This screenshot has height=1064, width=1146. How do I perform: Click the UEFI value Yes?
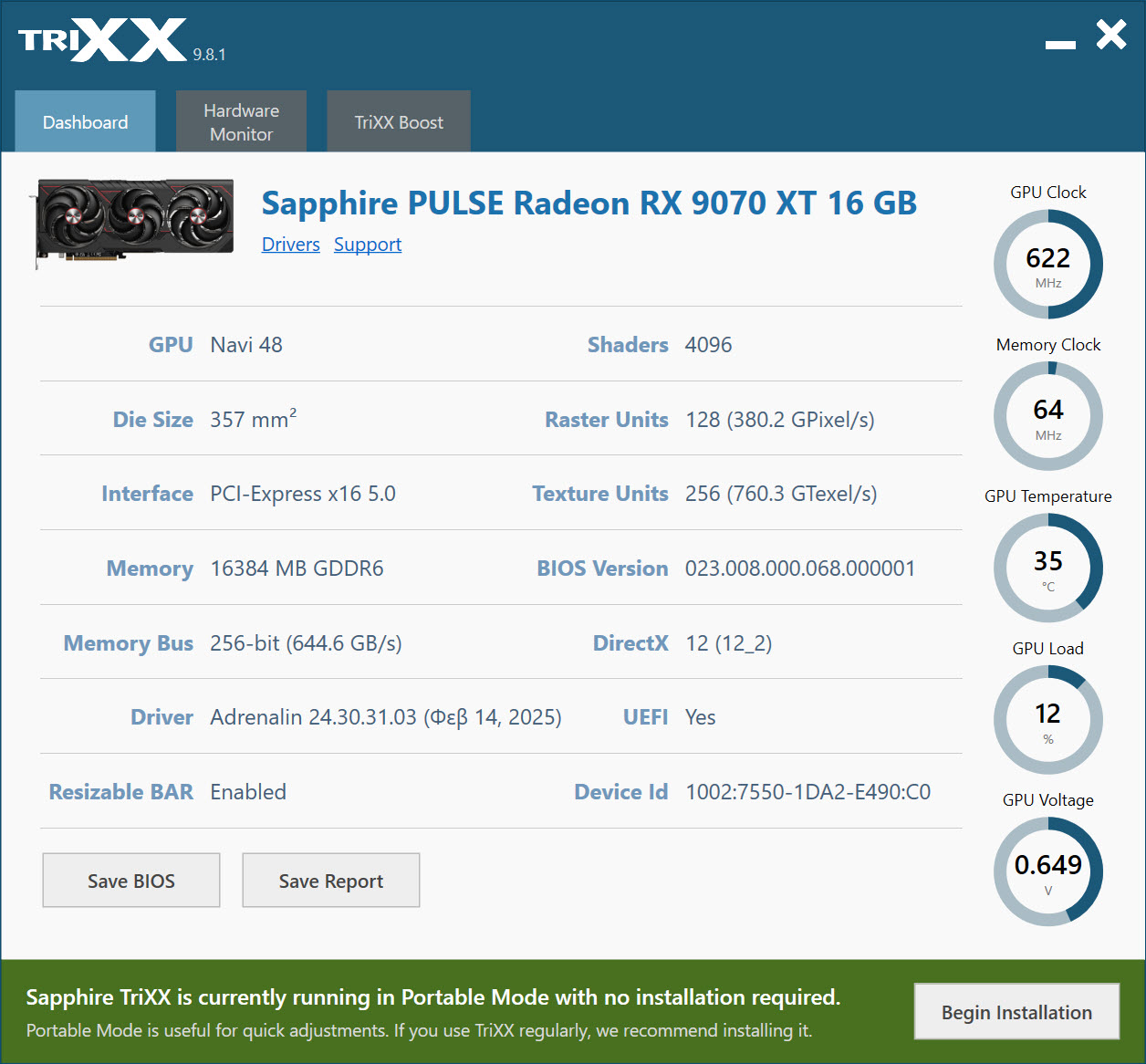coord(701,717)
